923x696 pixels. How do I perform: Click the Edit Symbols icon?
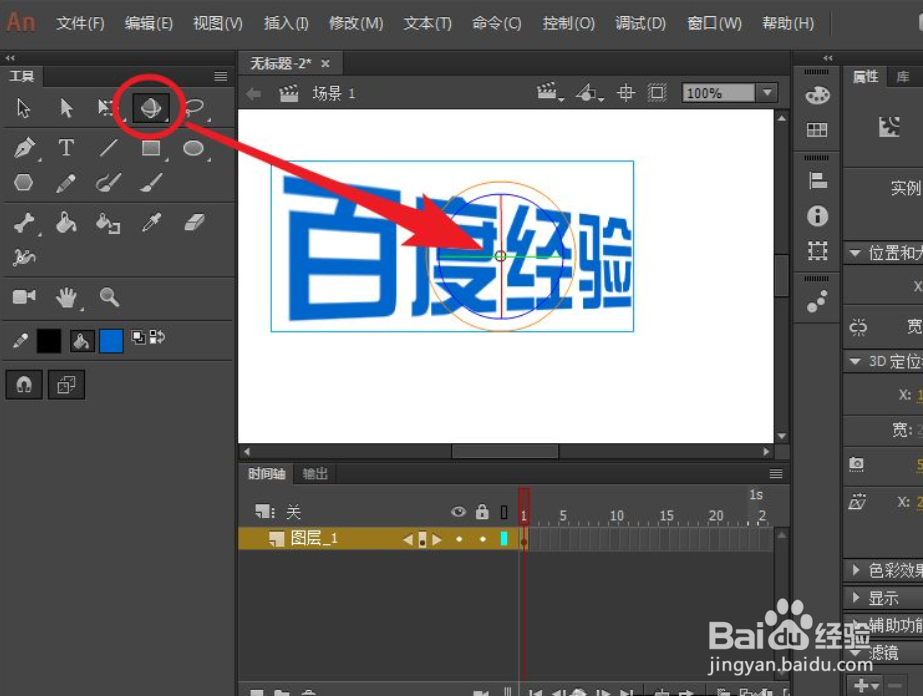[x=589, y=92]
